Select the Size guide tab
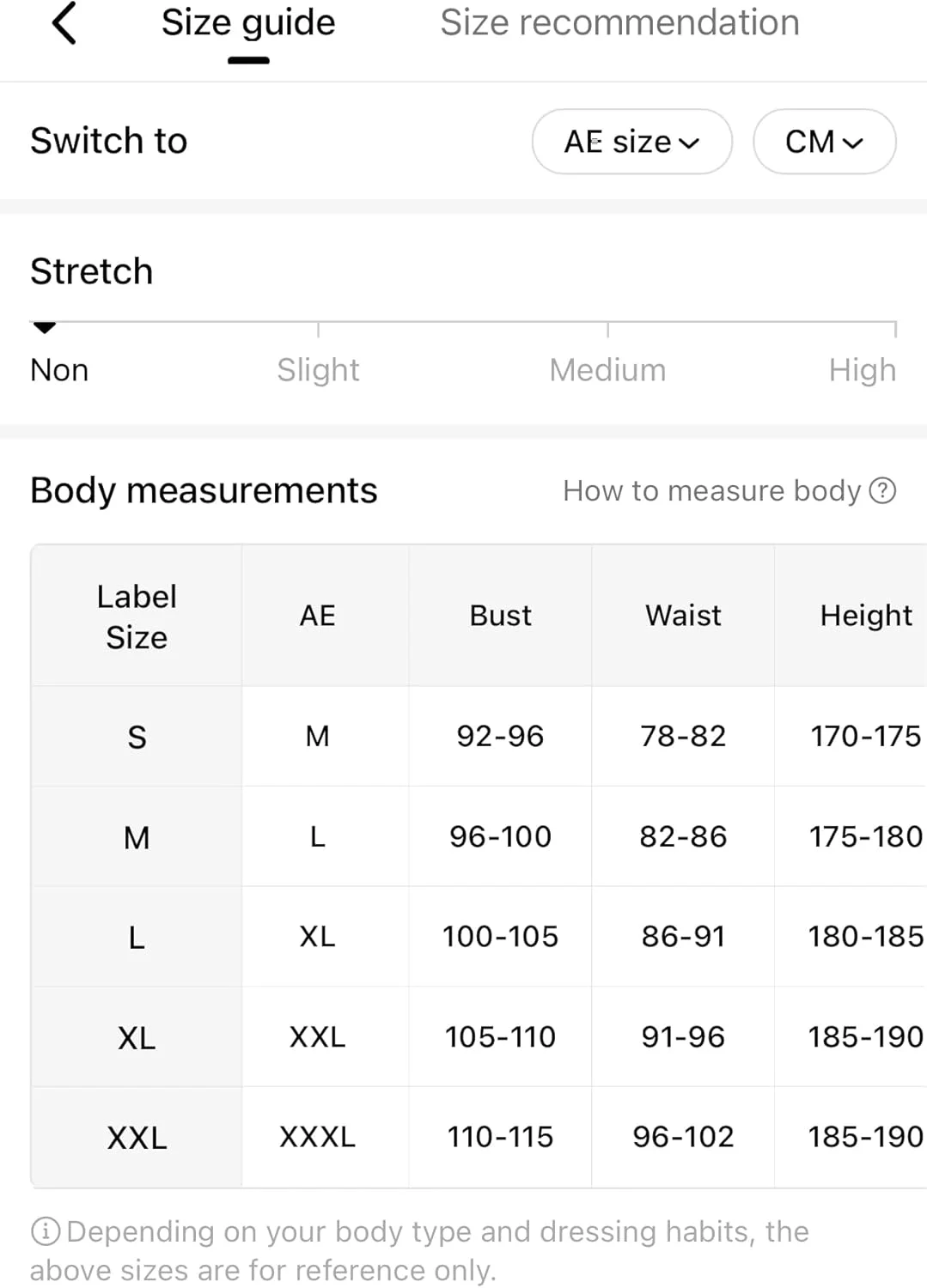This screenshot has height=1288, width=927. tap(248, 23)
